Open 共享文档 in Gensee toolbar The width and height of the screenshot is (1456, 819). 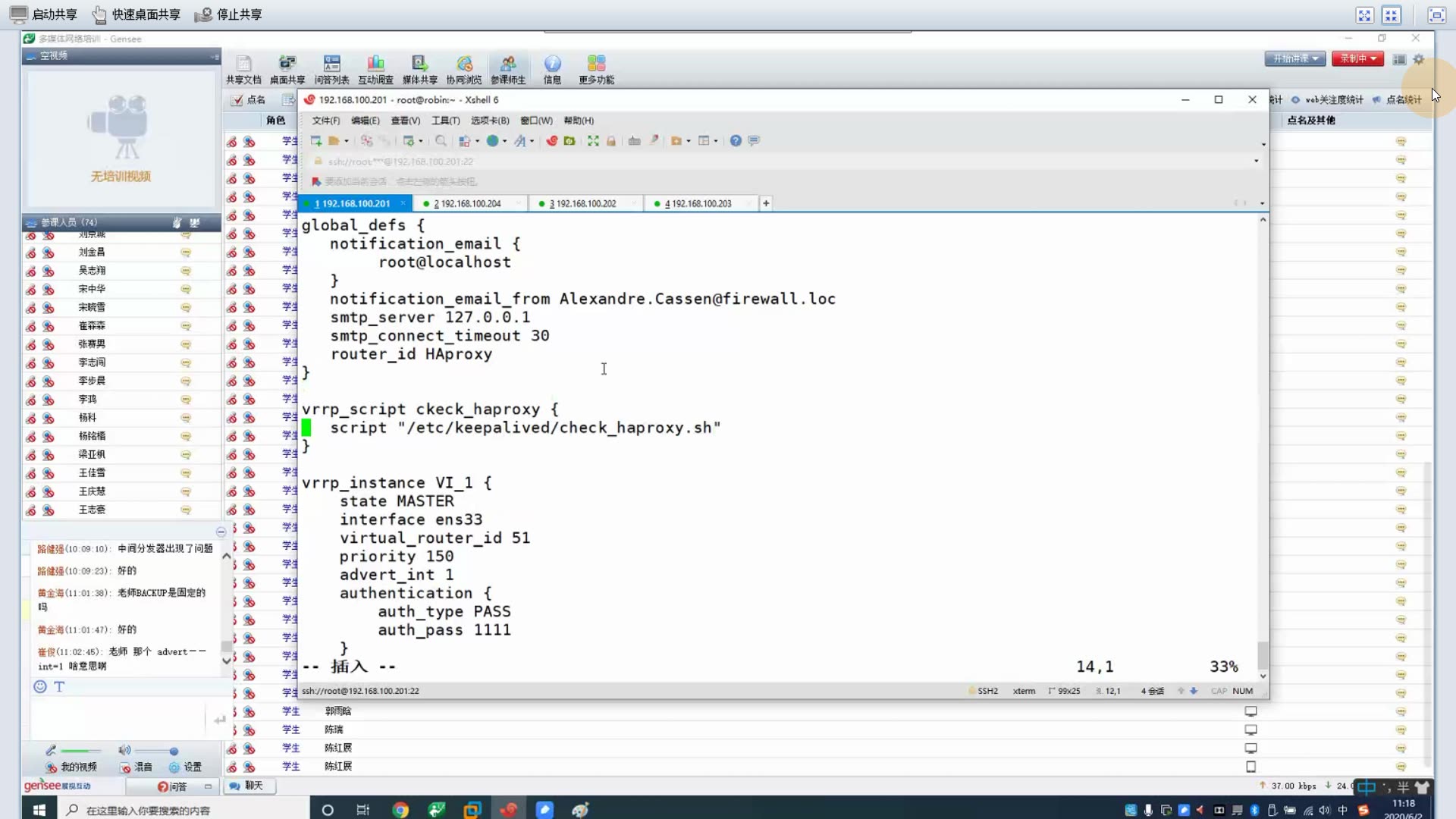point(243,70)
